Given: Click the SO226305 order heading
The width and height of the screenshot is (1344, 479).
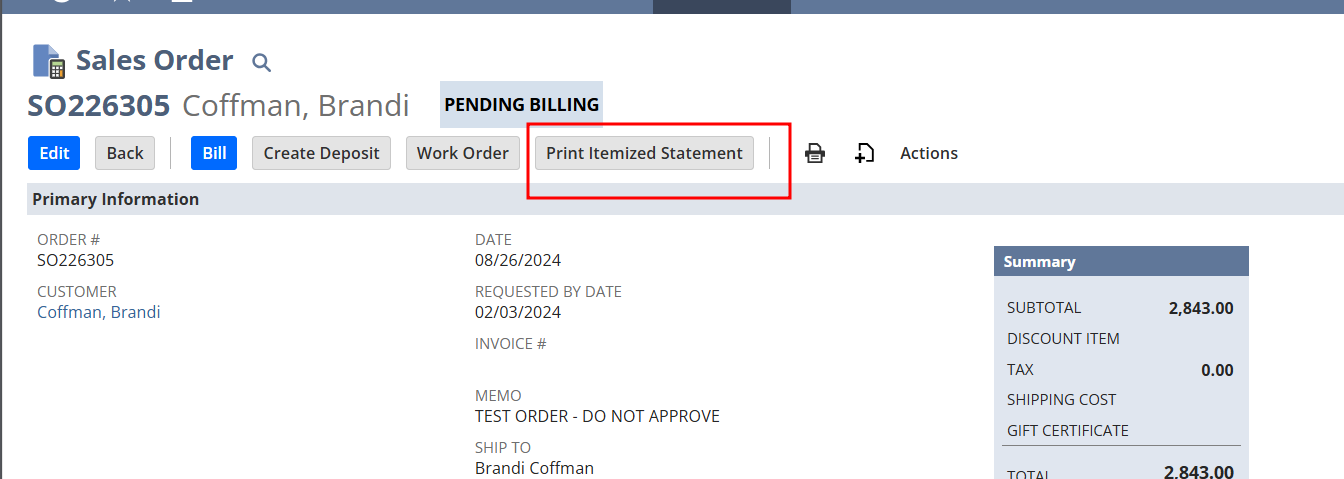Looking at the screenshot, I should pos(99,105).
